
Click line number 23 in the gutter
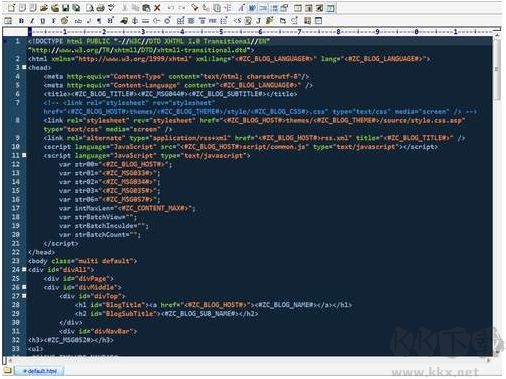click(x=16, y=261)
